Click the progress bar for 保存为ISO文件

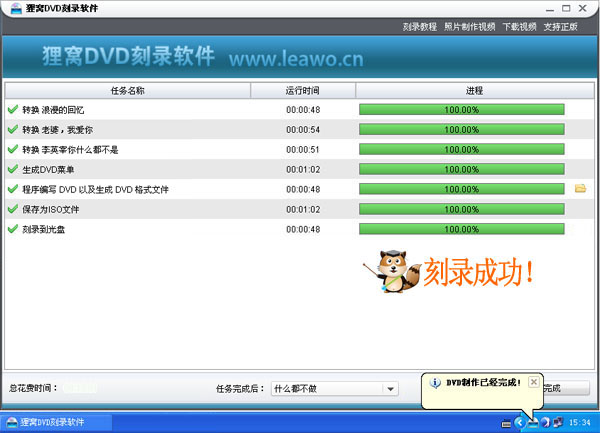click(x=461, y=209)
